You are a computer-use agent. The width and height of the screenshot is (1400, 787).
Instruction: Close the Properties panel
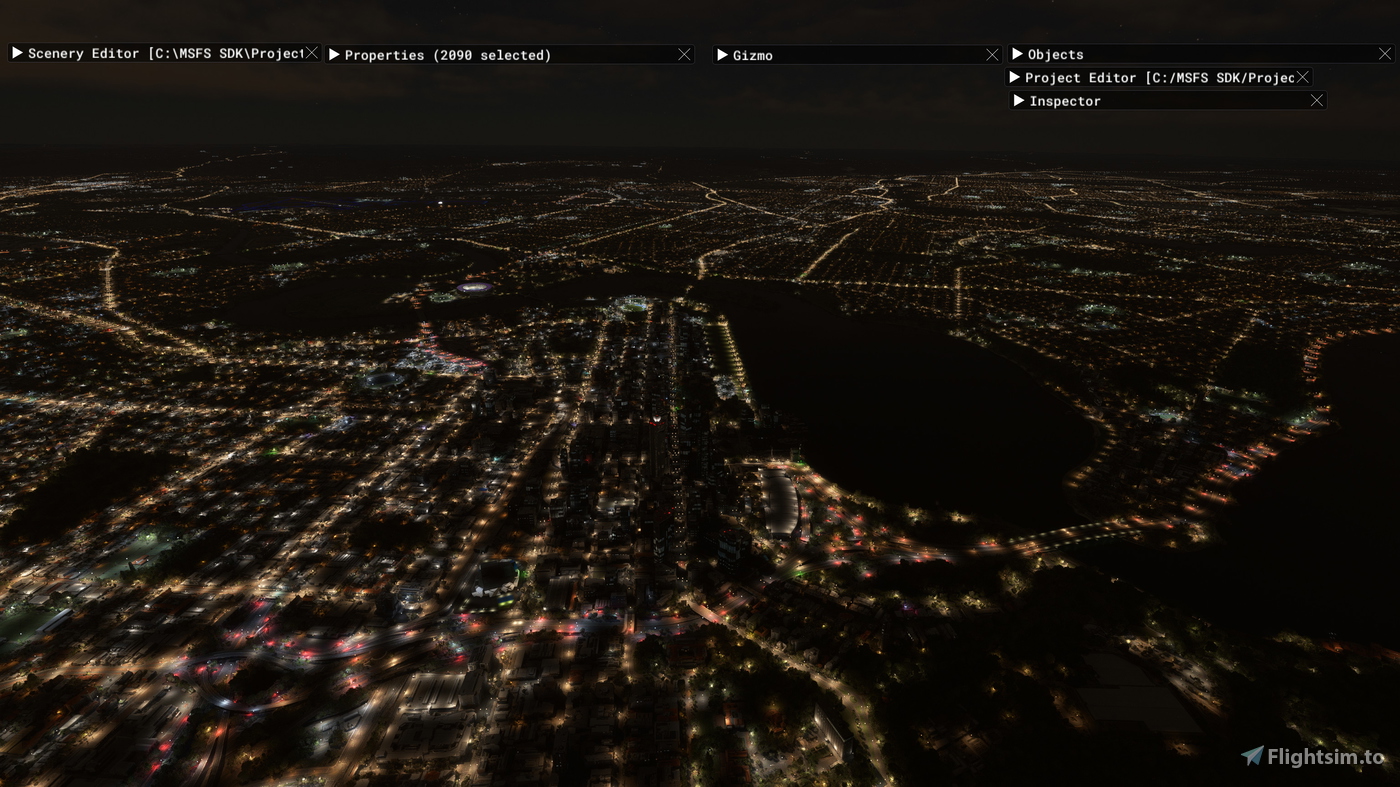coord(684,54)
